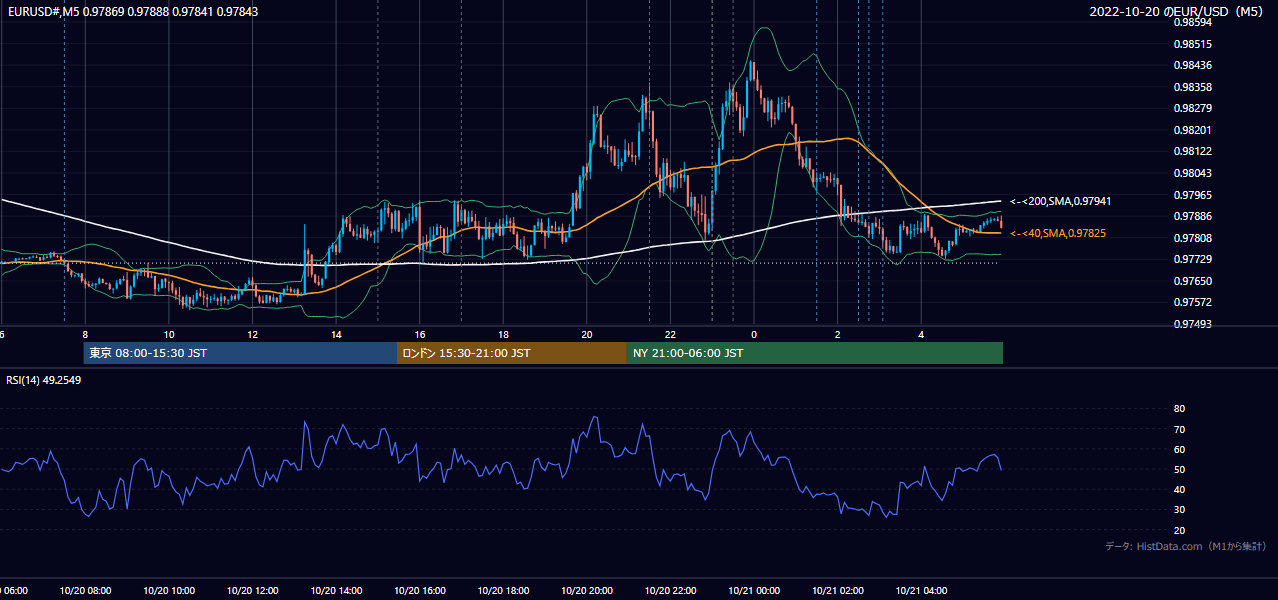Viewport: 1278px width, 600px height.
Task: Click the 10/20 20:00 bottom time label
Action: click(x=587, y=590)
